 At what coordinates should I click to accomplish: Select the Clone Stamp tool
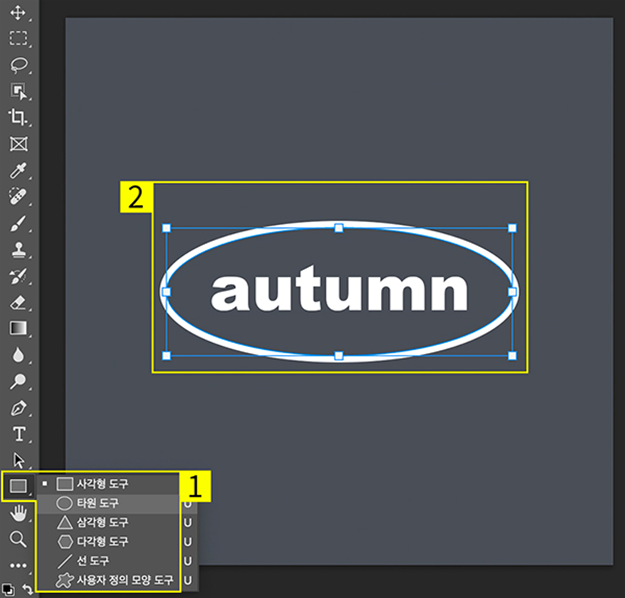[x=18, y=250]
